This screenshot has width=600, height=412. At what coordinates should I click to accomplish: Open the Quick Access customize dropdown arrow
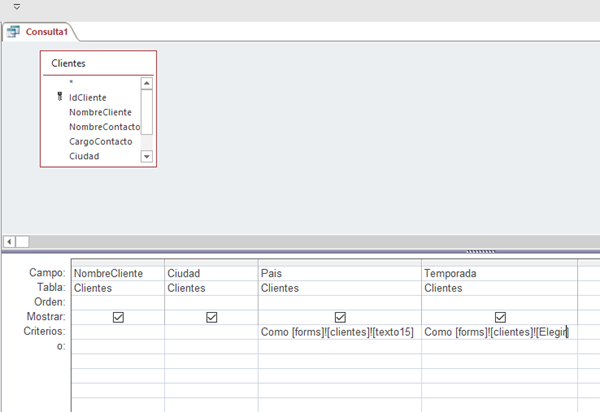point(16,7)
